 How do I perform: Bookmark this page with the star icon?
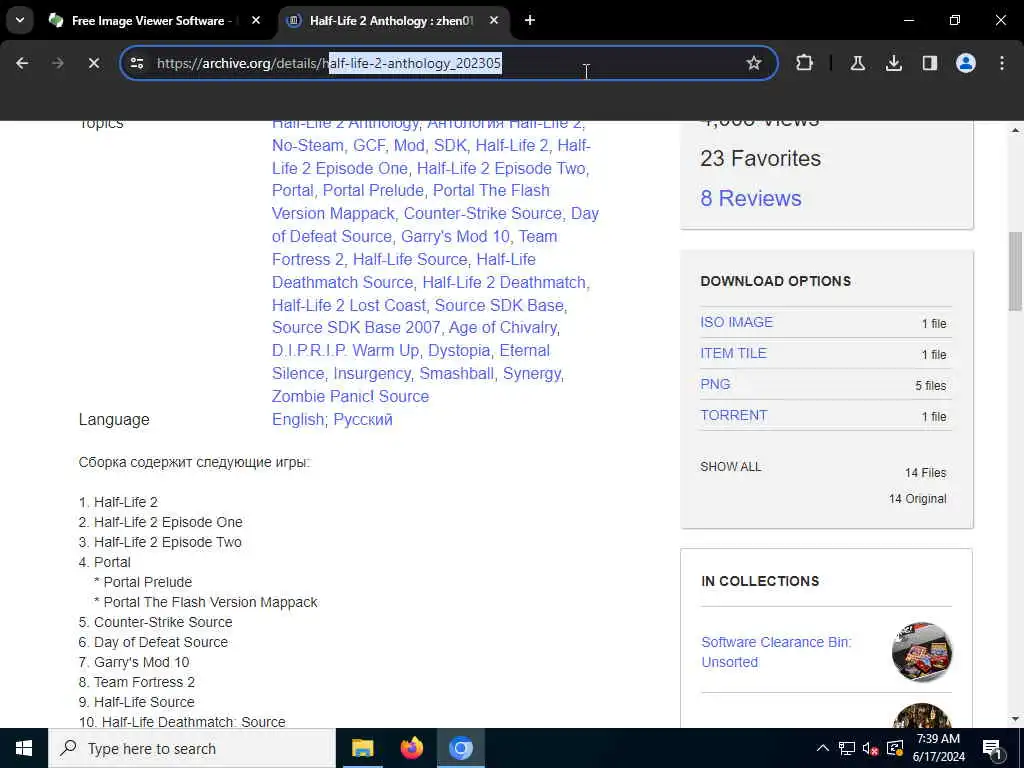(x=754, y=63)
